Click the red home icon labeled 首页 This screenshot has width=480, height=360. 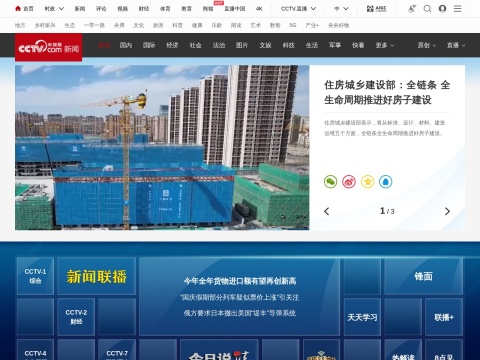(24, 9)
